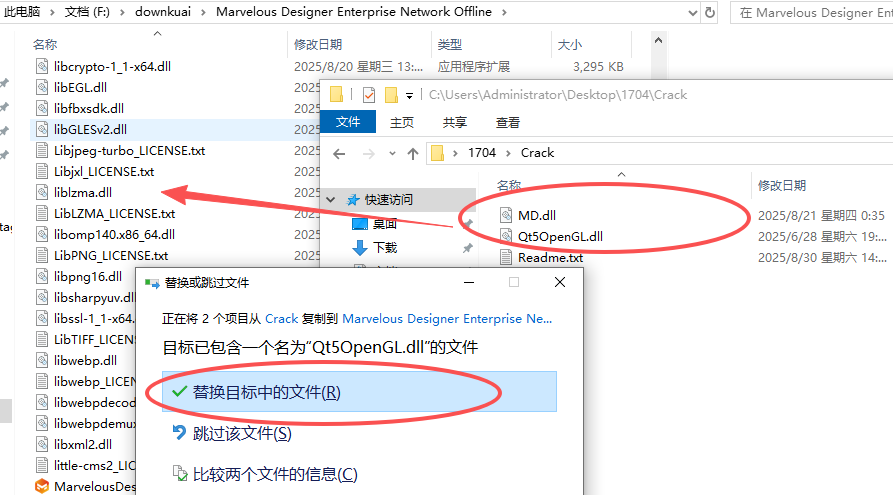Expand the chevron between 1704 and Crack
The width and height of the screenshot is (893, 495).
pos(508,153)
